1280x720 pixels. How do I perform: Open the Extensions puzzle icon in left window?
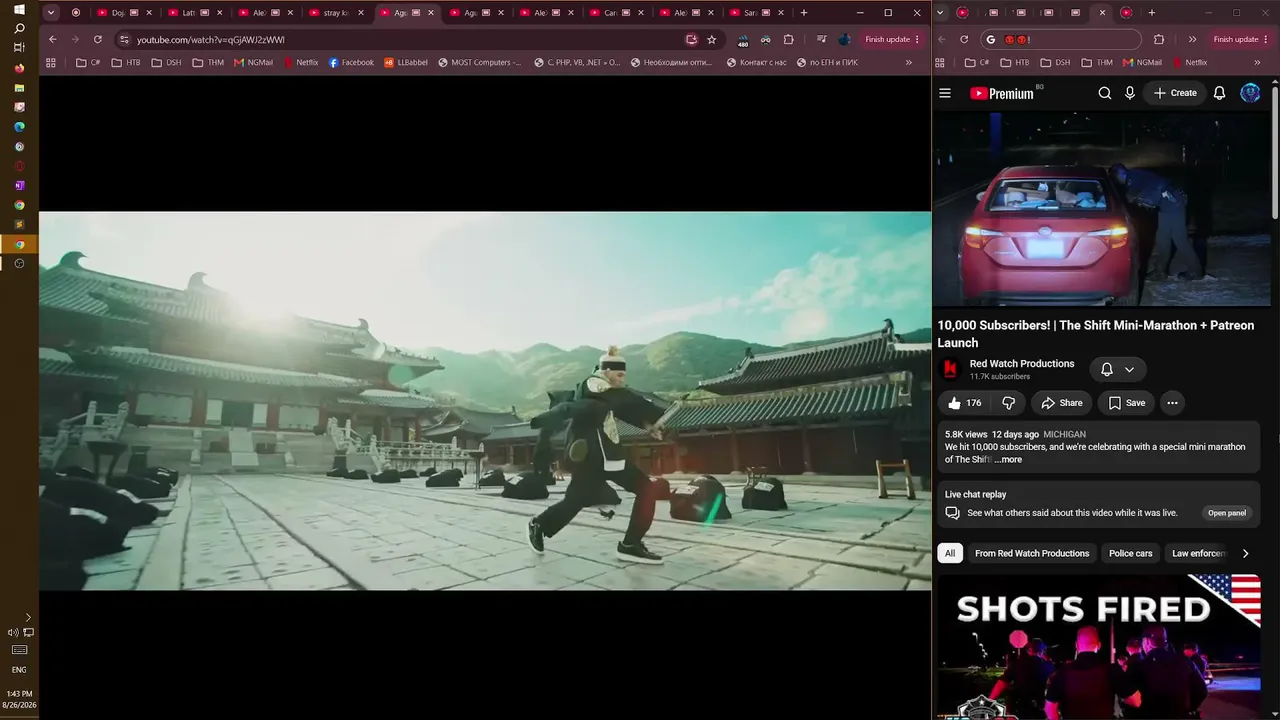788,39
